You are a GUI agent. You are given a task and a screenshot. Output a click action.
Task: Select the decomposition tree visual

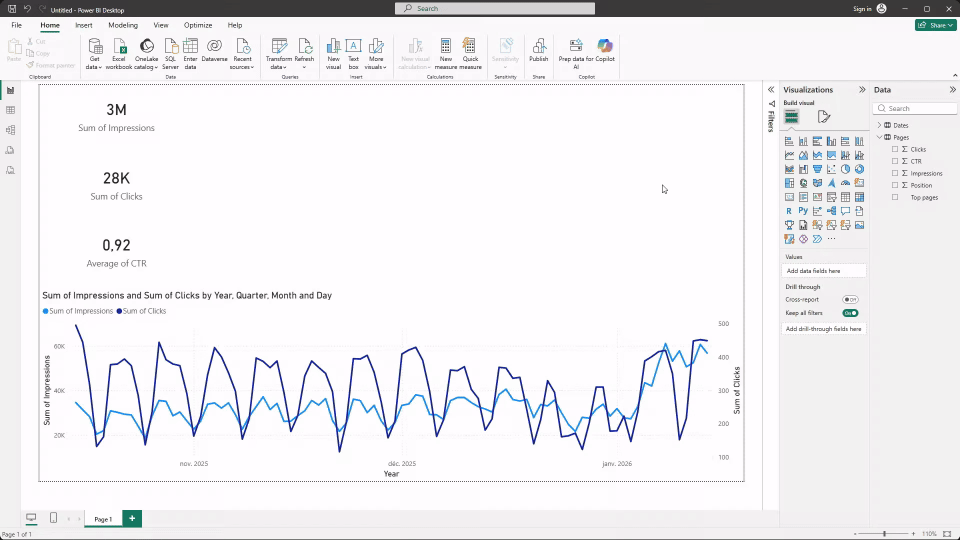[831, 211]
